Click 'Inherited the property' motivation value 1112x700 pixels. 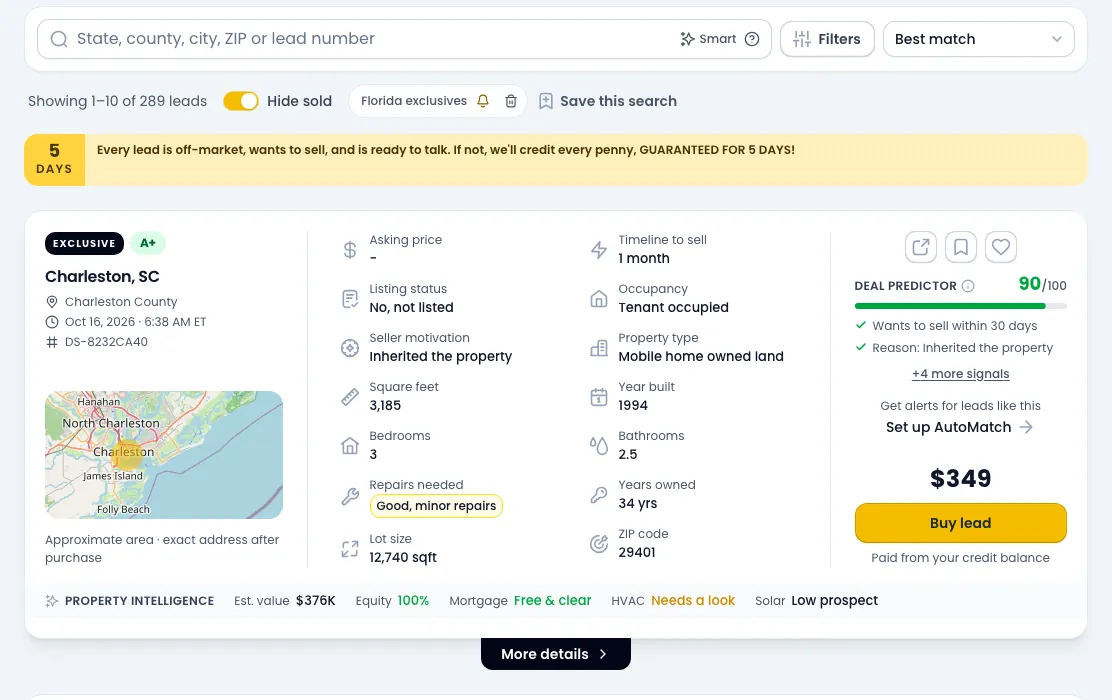click(440, 356)
